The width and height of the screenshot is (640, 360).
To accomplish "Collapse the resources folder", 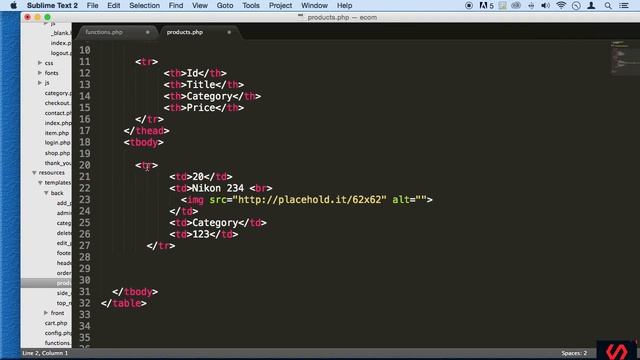I will (x=34, y=173).
